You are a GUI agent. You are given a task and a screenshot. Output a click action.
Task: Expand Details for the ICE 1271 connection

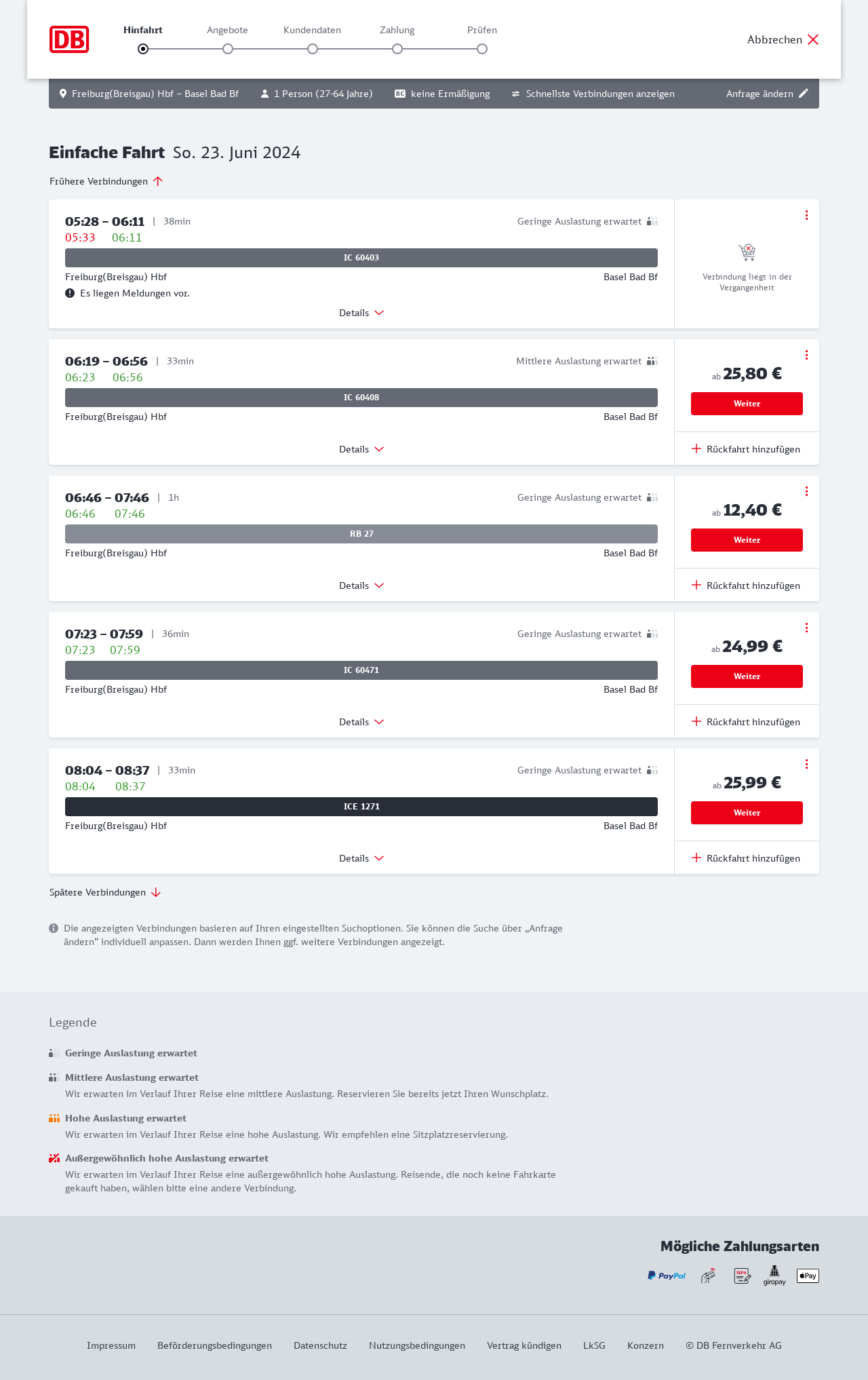point(361,858)
